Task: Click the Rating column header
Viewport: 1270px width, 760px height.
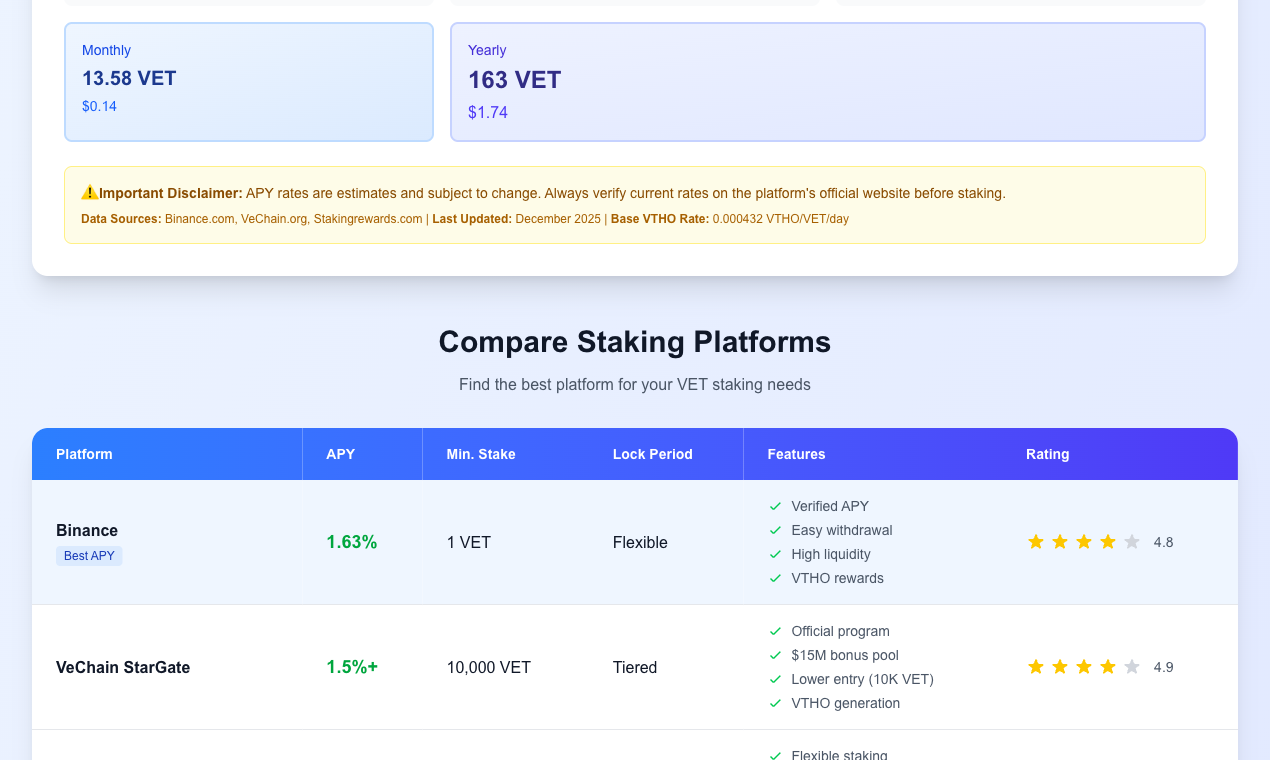Action: [x=1047, y=454]
